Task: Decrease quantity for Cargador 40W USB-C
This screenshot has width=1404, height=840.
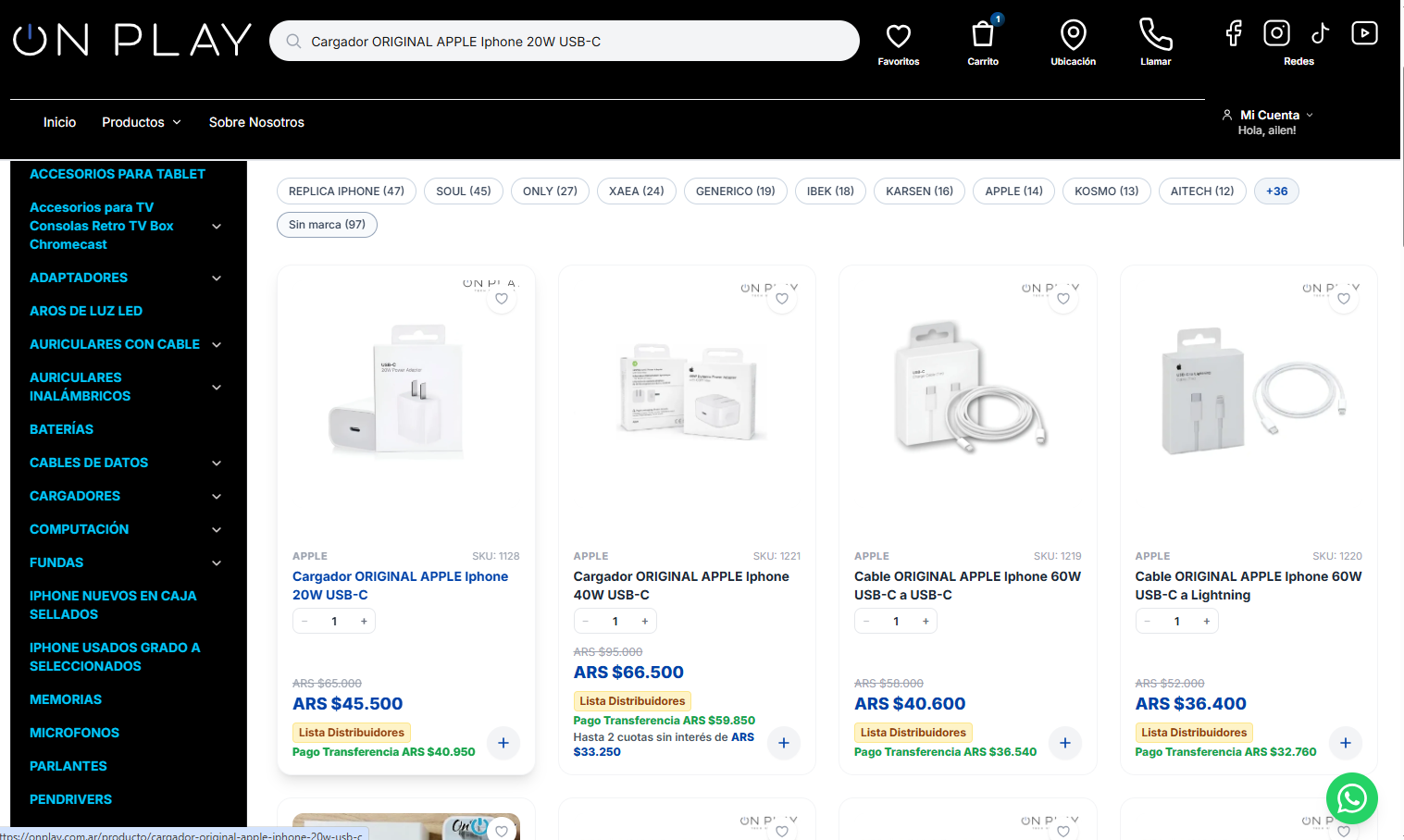Action: [x=585, y=622]
